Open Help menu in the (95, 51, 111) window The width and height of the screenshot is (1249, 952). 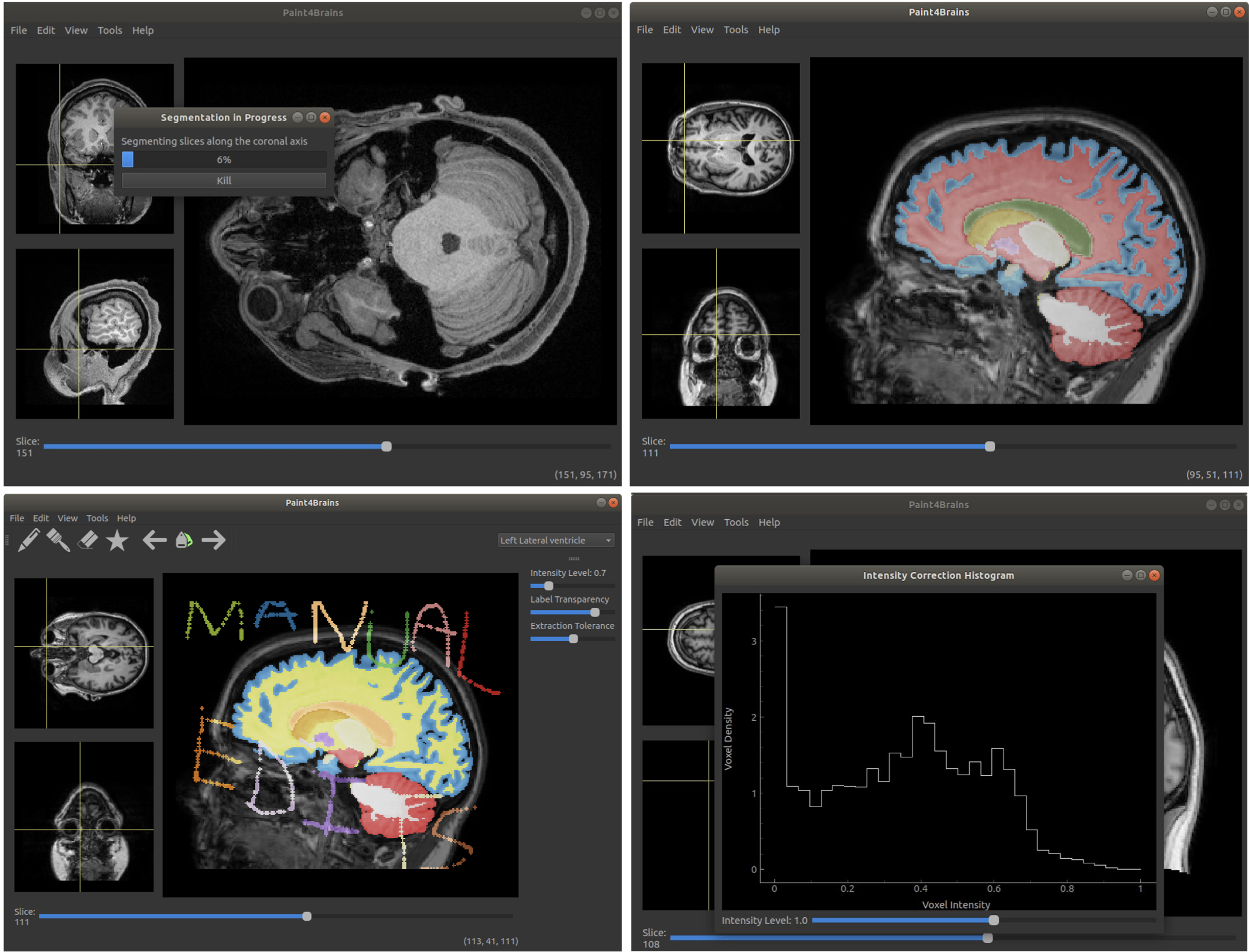tap(769, 30)
